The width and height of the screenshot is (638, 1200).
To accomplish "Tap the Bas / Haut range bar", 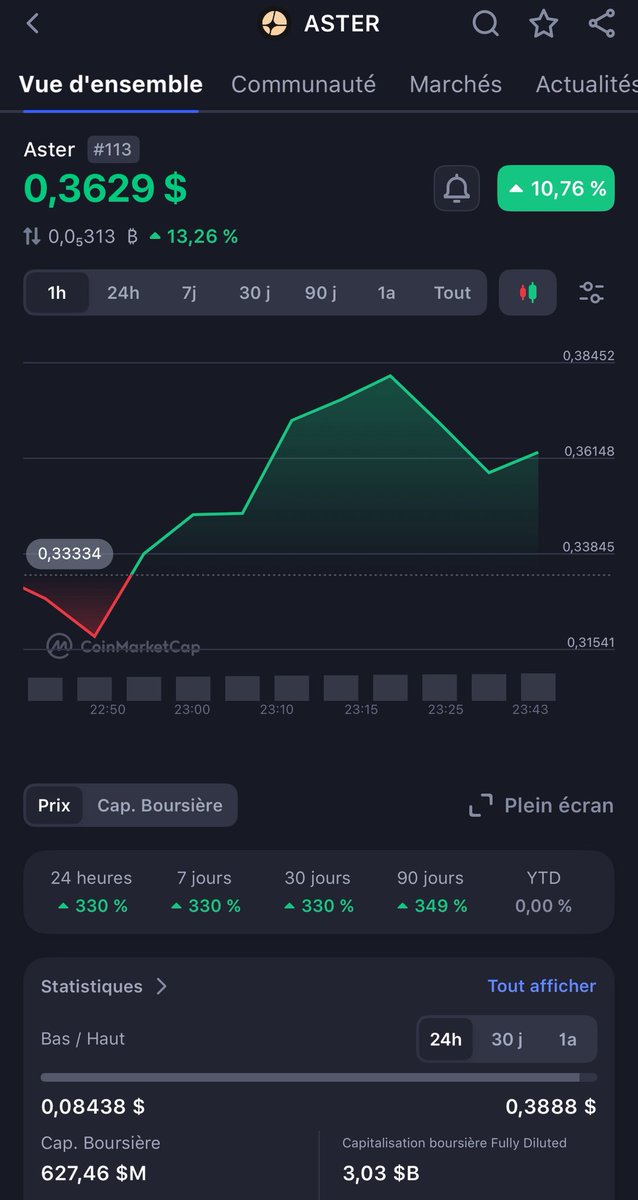I will [x=319, y=1078].
